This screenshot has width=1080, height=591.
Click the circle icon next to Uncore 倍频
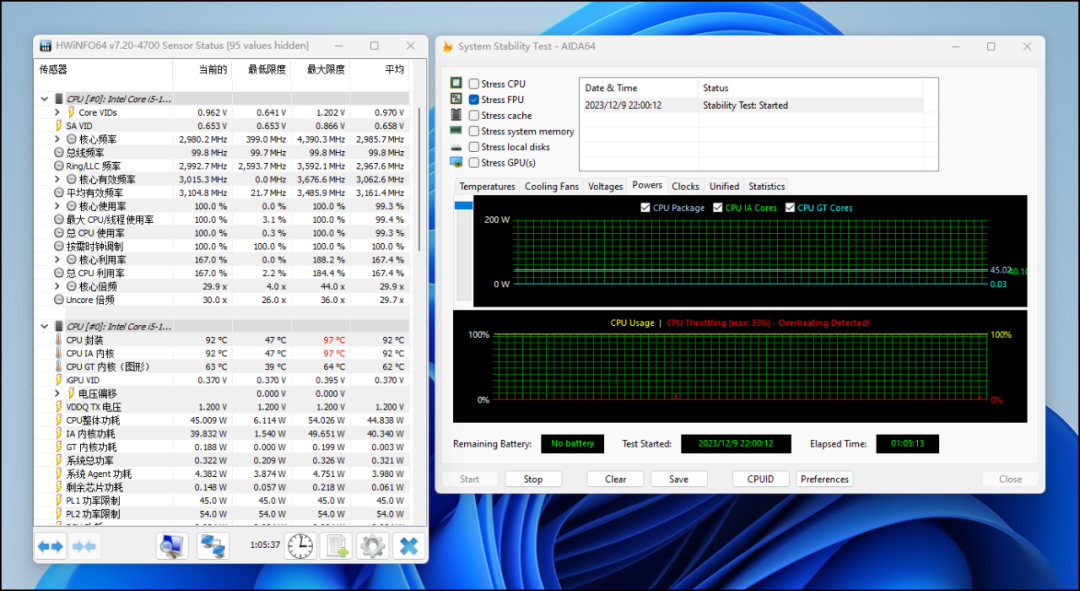pos(59,300)
